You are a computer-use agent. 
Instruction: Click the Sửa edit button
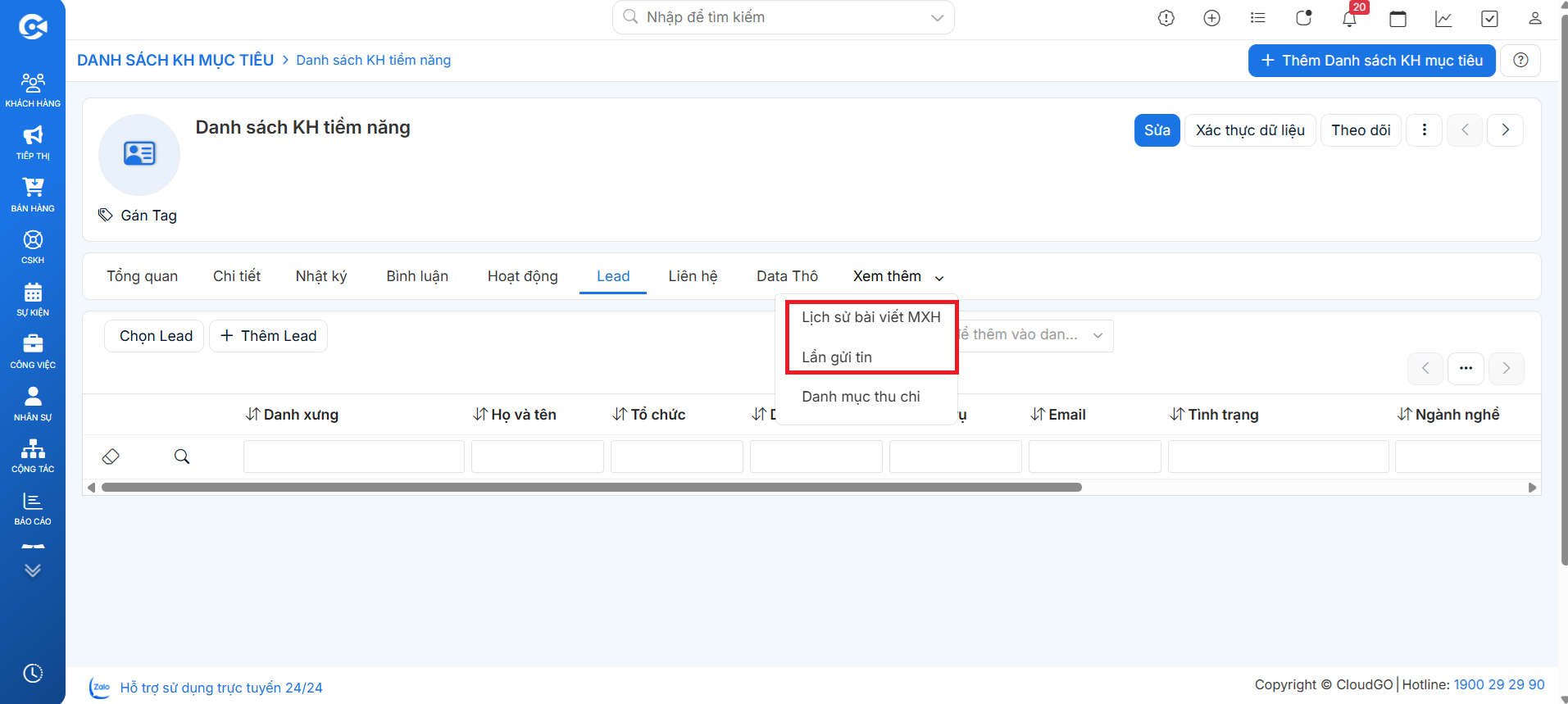[x=1157, y=130]
